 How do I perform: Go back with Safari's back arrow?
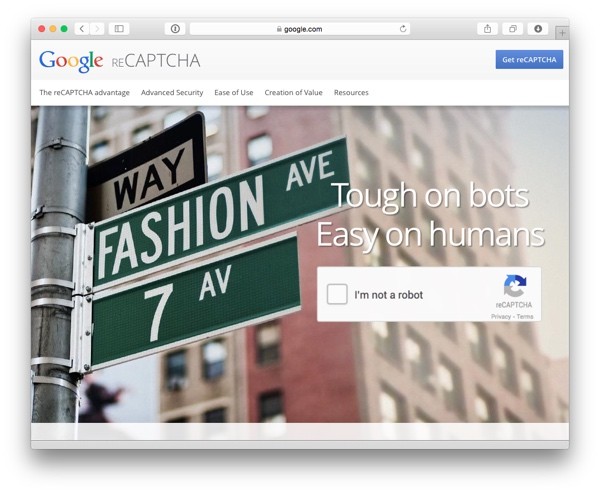coord(82,29)
